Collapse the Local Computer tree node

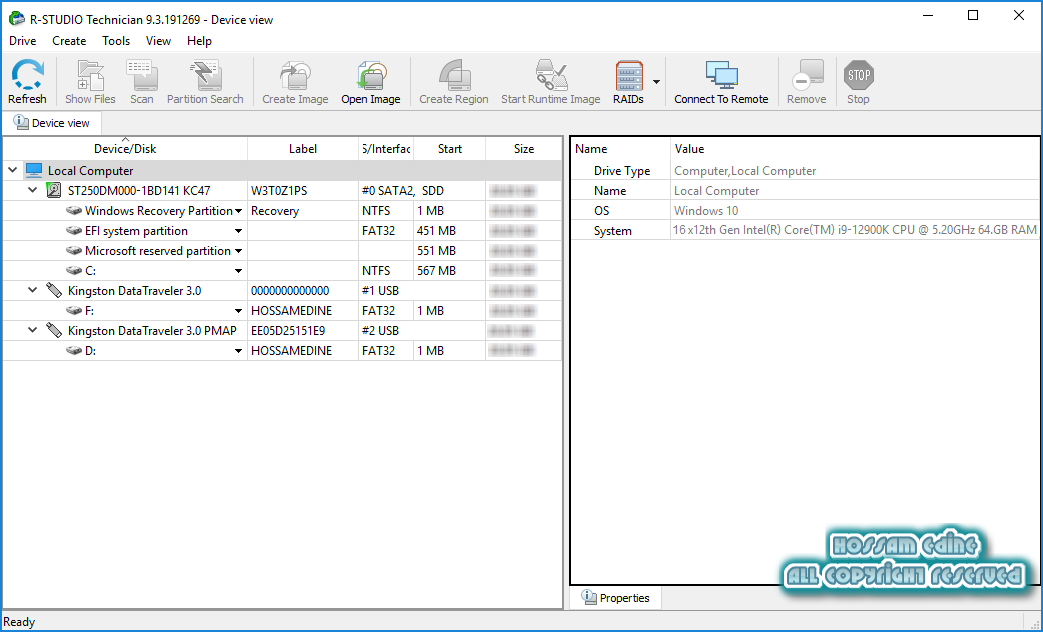pos(12,170)
